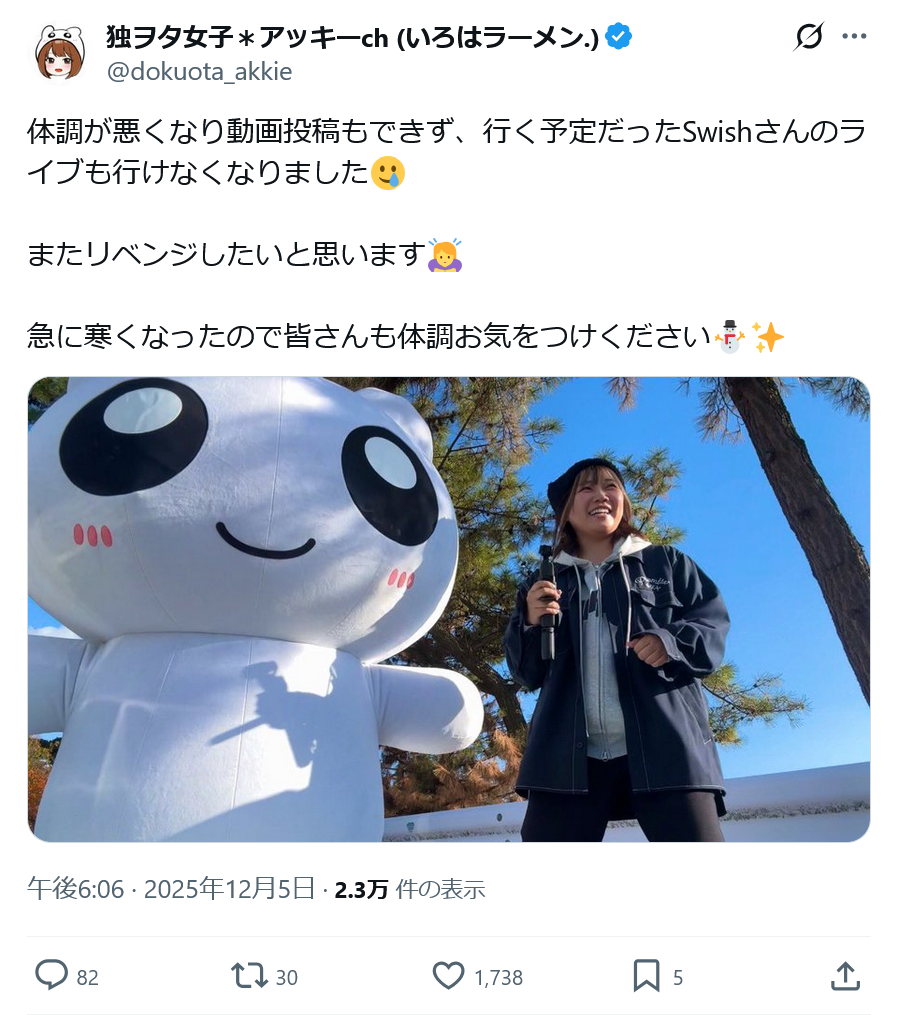Open the attached mascot photo

(x=448, y=609)
